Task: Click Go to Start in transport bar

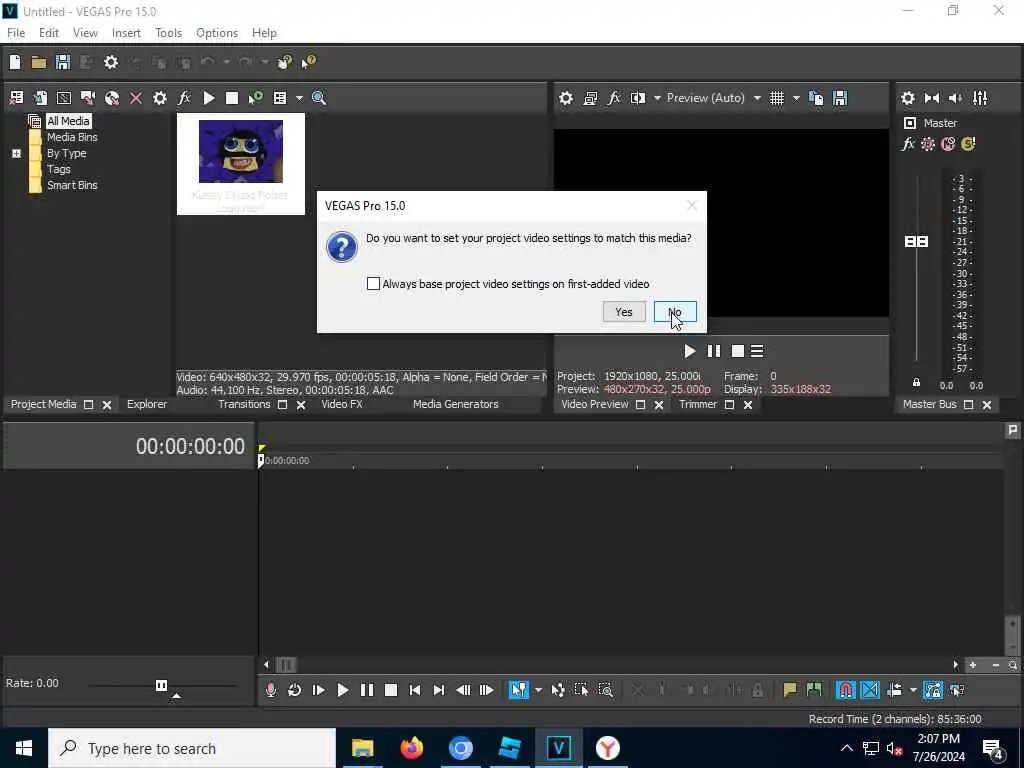Action: pyautogui.click(x=415, y=690)
